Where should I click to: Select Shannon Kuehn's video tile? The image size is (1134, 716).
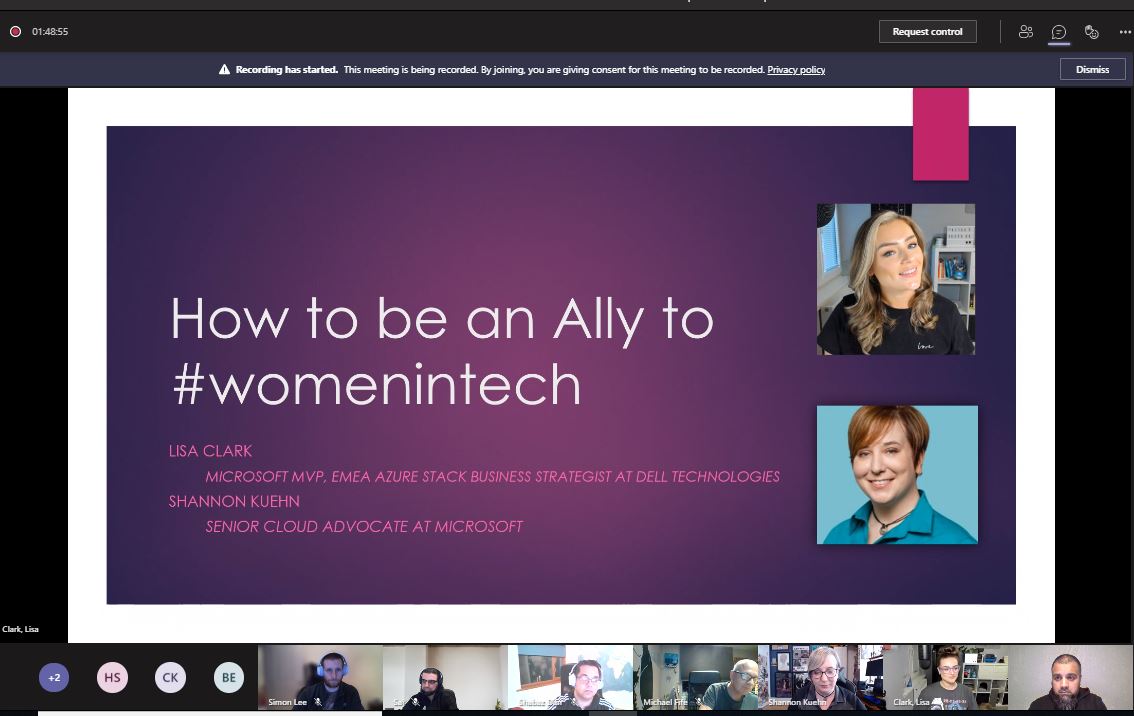coord(820,677)
